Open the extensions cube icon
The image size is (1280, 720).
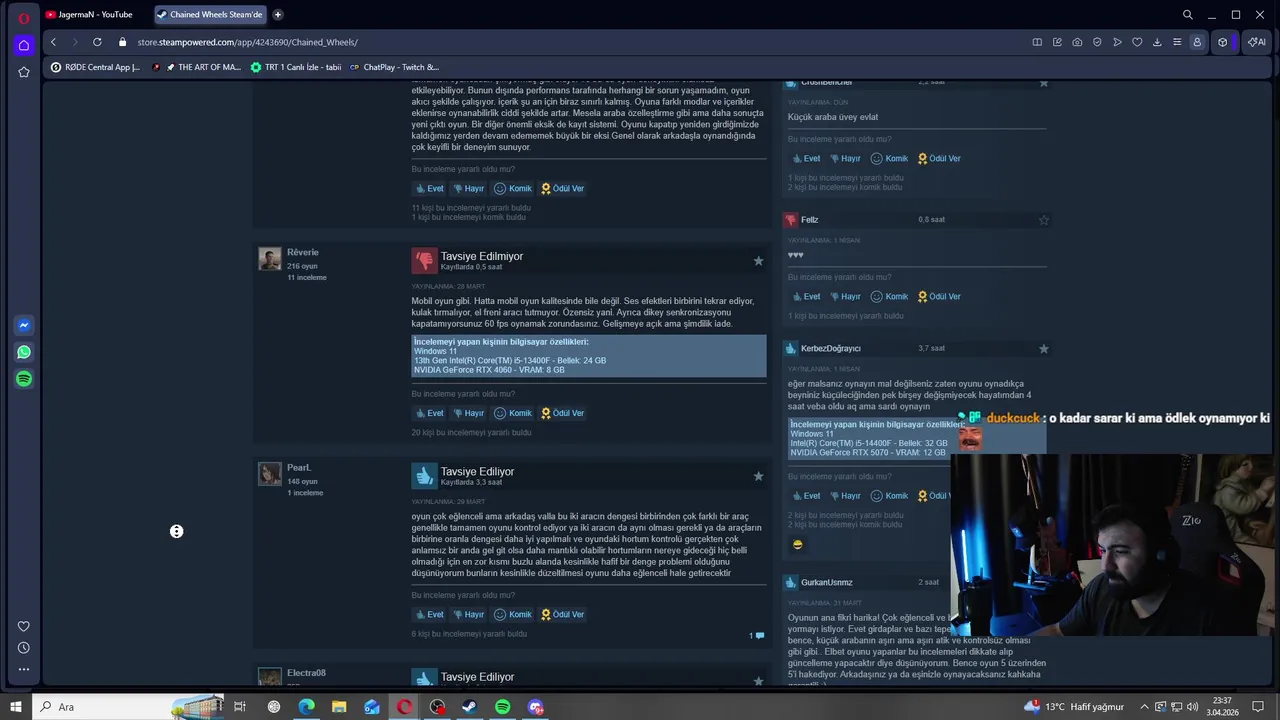coord(1222,42)
